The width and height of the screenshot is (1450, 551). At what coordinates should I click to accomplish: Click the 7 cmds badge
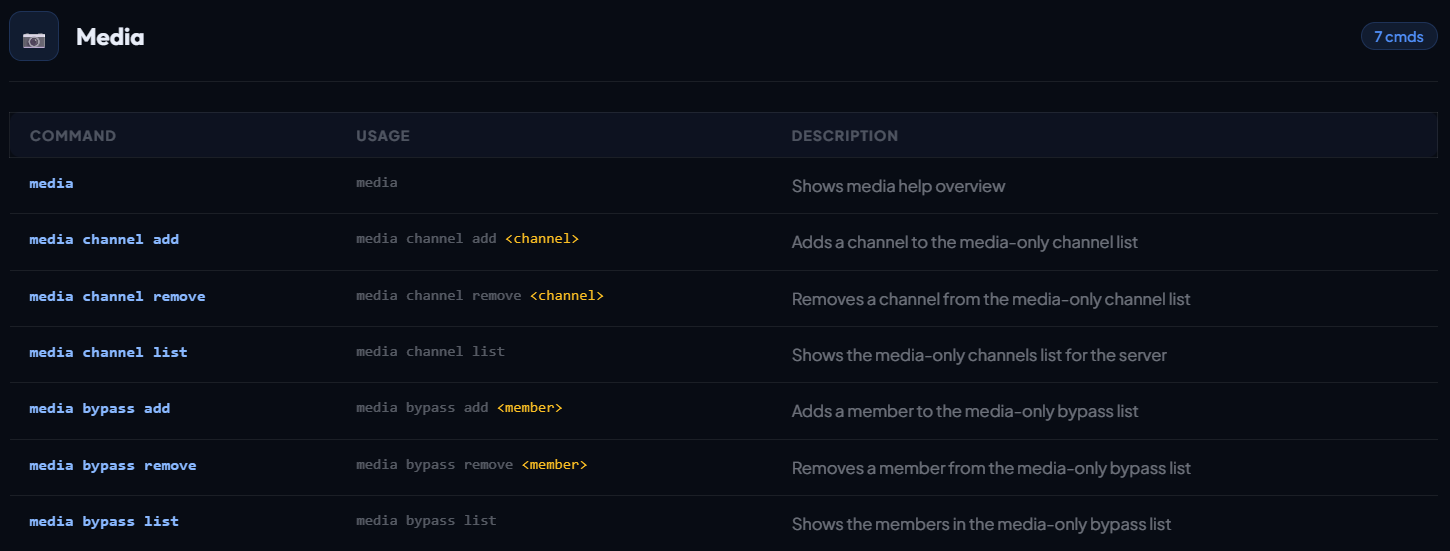coord(1398,36)
